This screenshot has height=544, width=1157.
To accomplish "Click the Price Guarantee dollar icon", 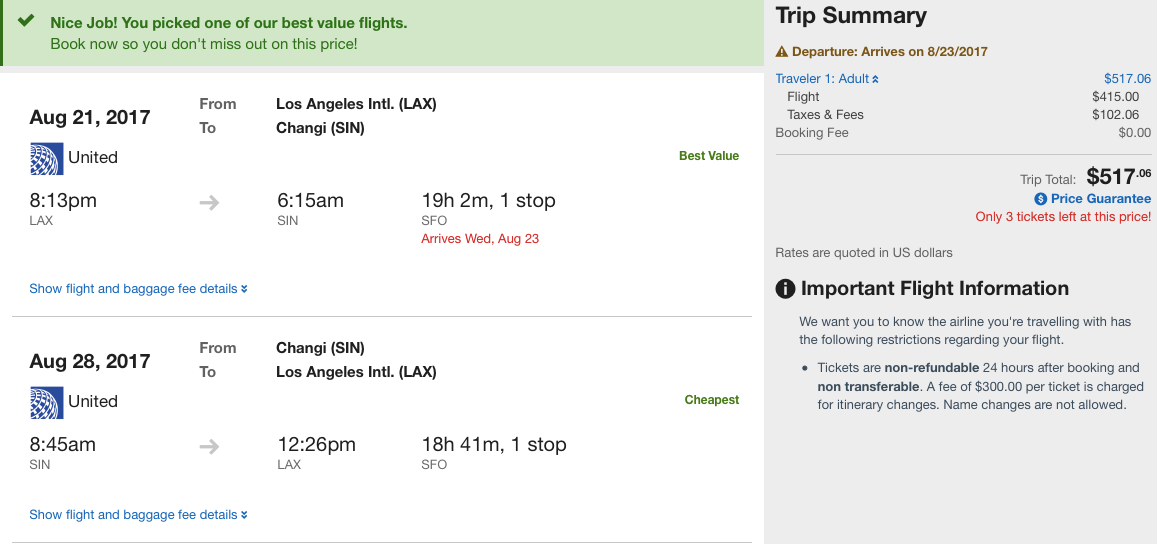I will coord(1041,199).
